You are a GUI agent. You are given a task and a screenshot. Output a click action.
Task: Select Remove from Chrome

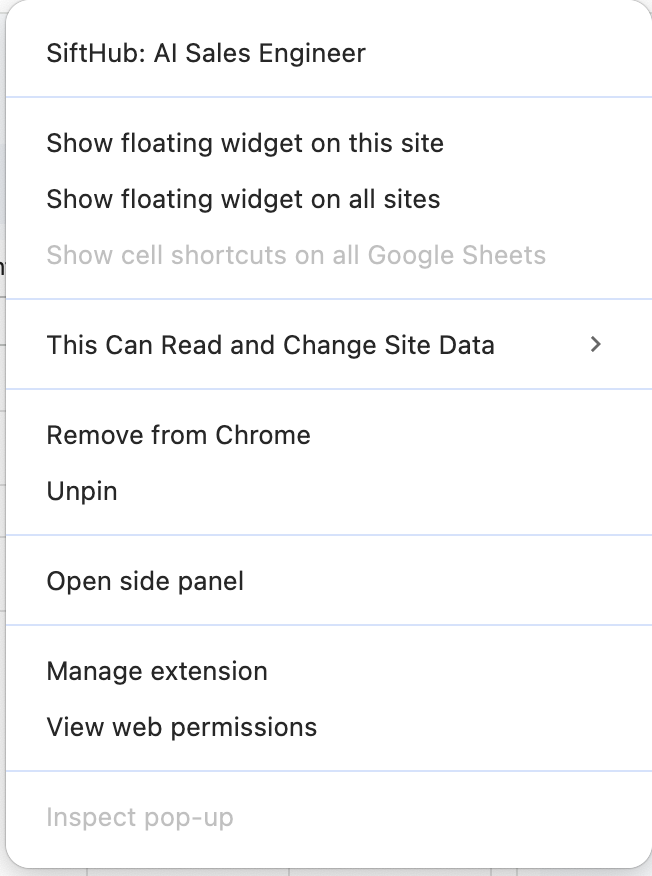[178, 435]
